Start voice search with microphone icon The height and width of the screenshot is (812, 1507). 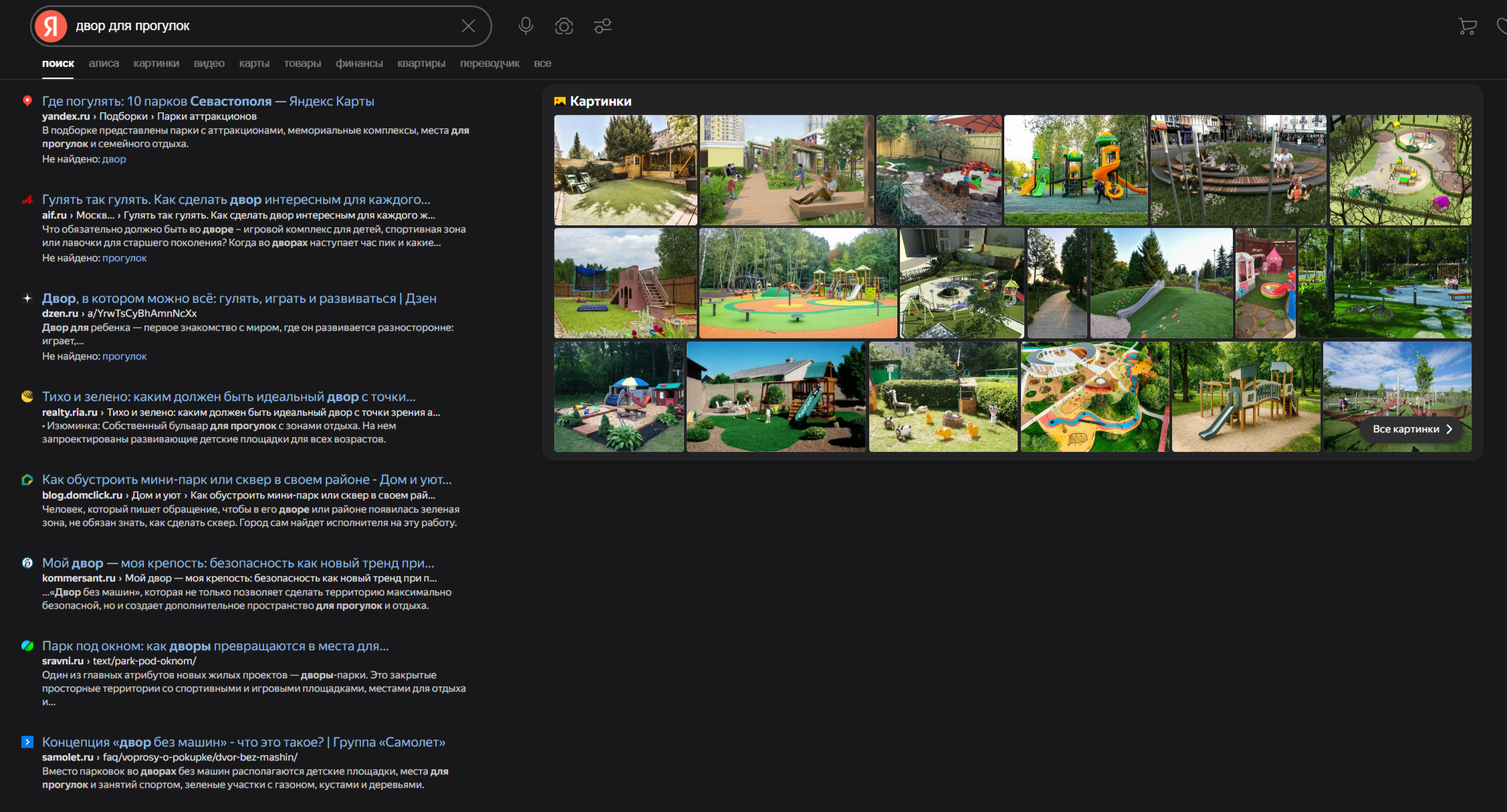coord(526,26)
